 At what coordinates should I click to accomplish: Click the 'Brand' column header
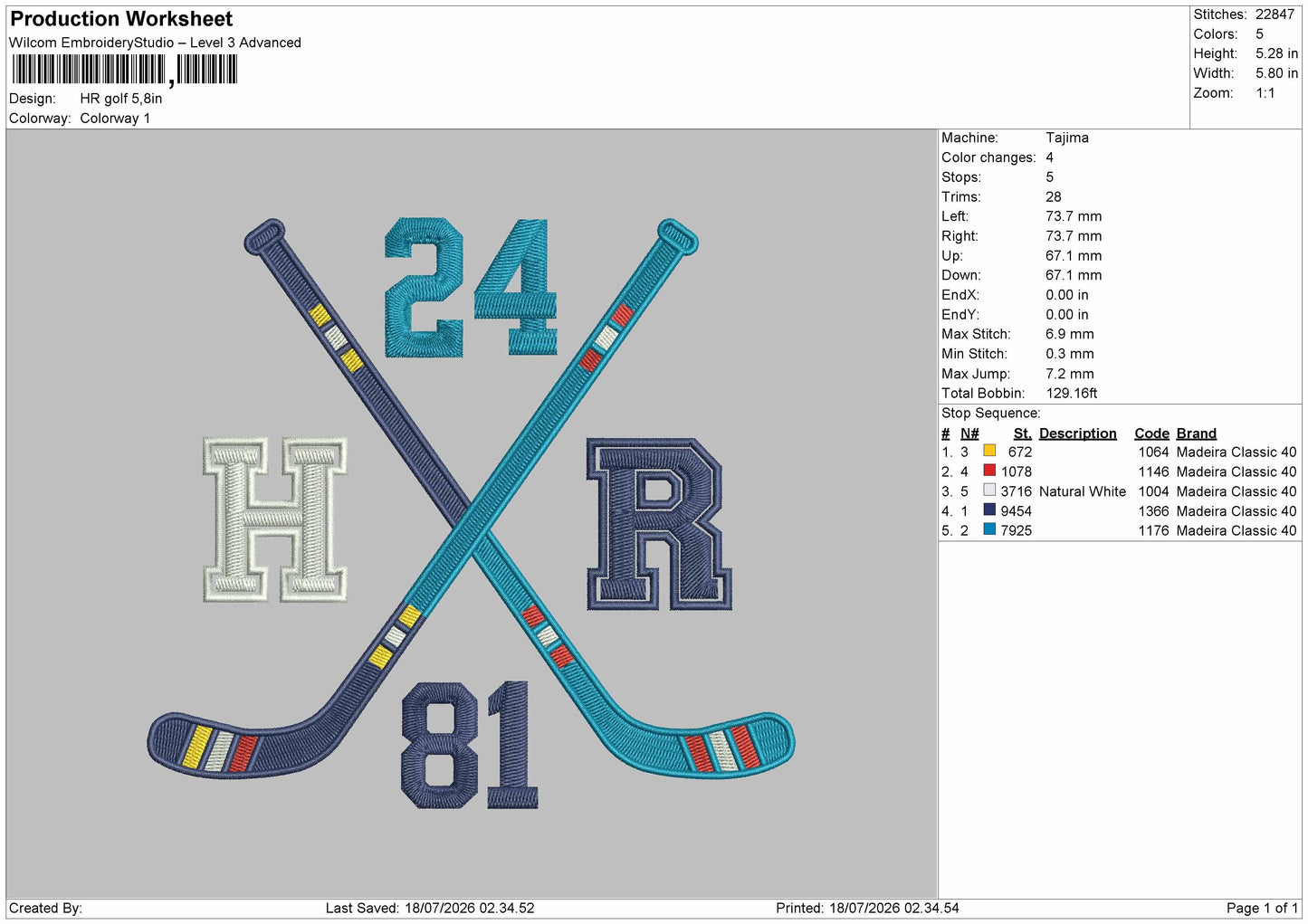(1197, 433)
